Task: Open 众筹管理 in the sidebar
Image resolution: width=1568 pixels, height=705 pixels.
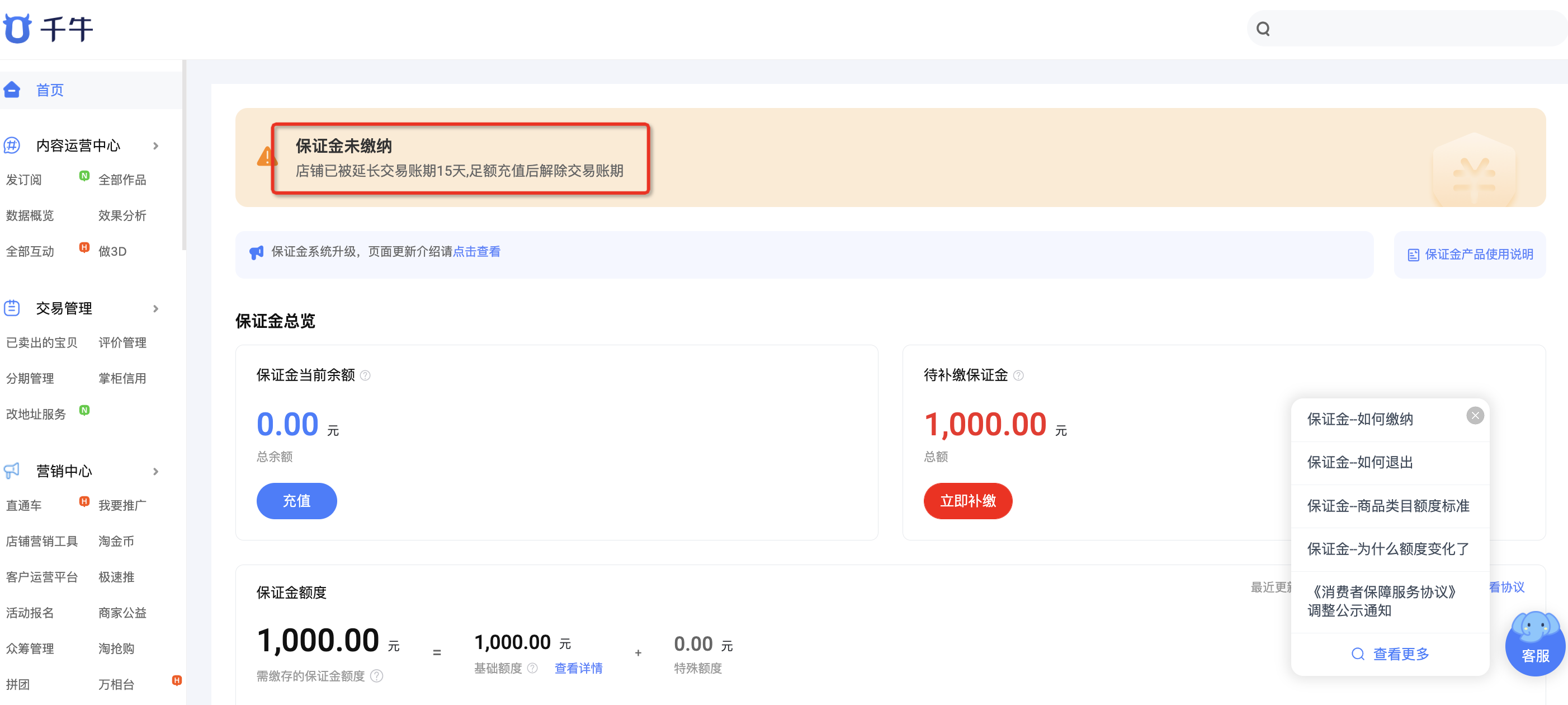Action: [x=30, y=649]
